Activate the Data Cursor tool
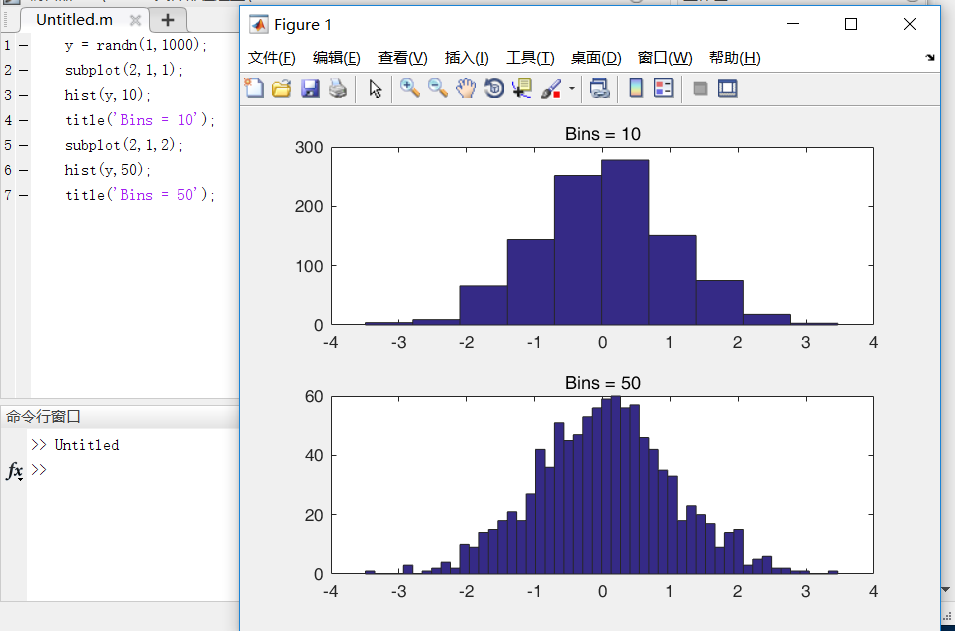This screenshot has width=955, height=631. (521, 88)
